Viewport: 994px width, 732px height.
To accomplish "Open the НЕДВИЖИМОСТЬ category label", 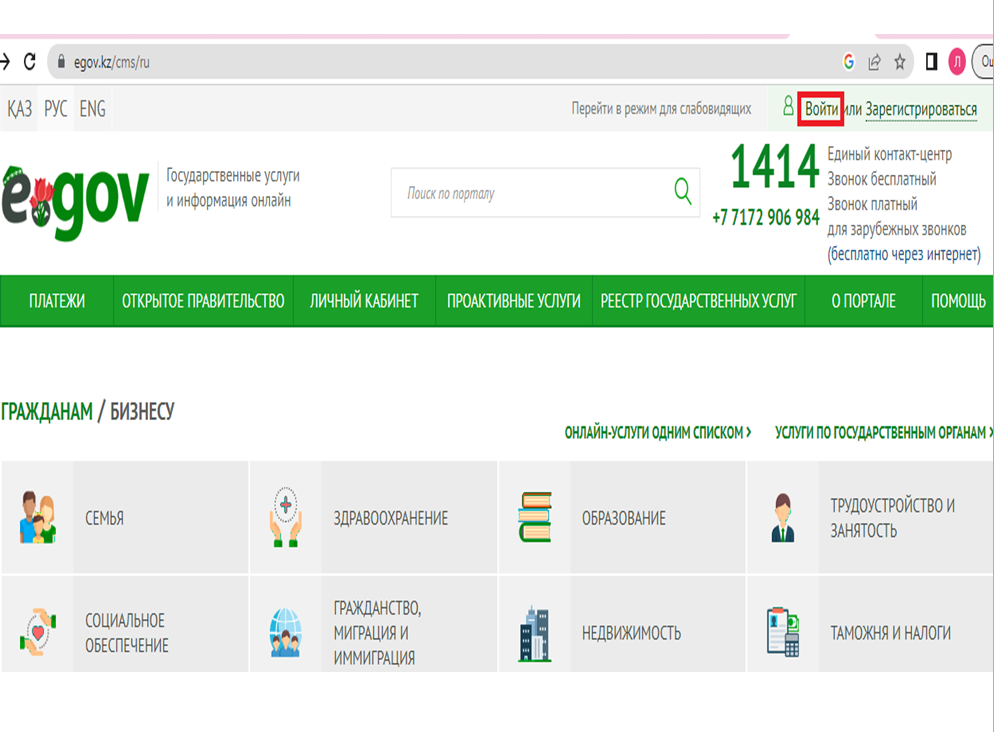I will 631,632.
